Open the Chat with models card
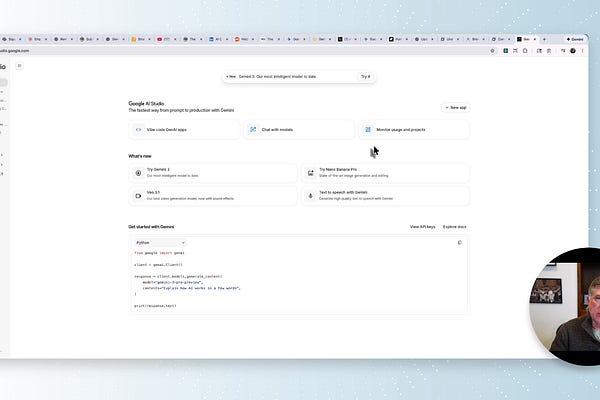This screenshot has width=600, height=400. tap(299, 130)
